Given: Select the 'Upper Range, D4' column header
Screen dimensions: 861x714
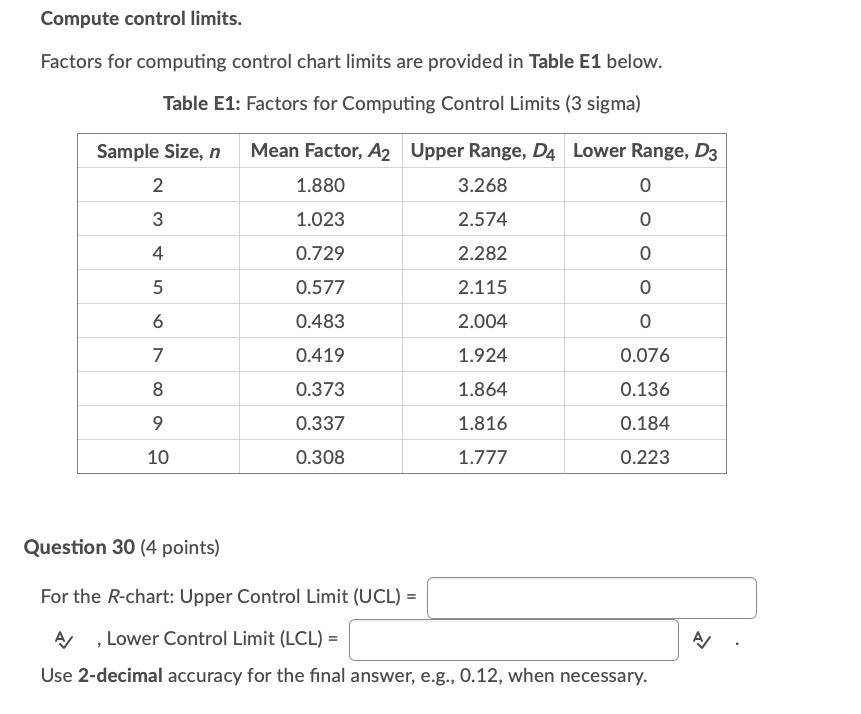Looking at the screenshot, I should [483, 151].
